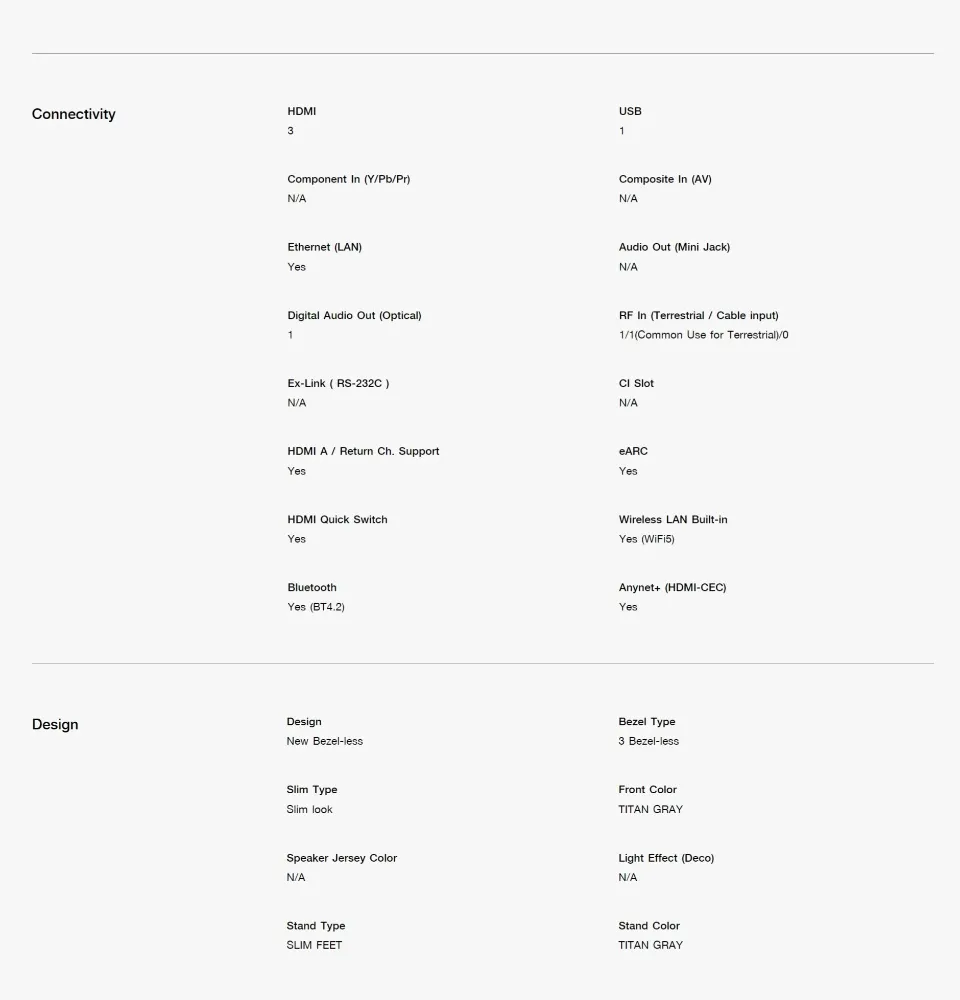Select the HDMI spec label
Image resolution: width=960 pixels, height=1000 pixels.
(301, 111)
